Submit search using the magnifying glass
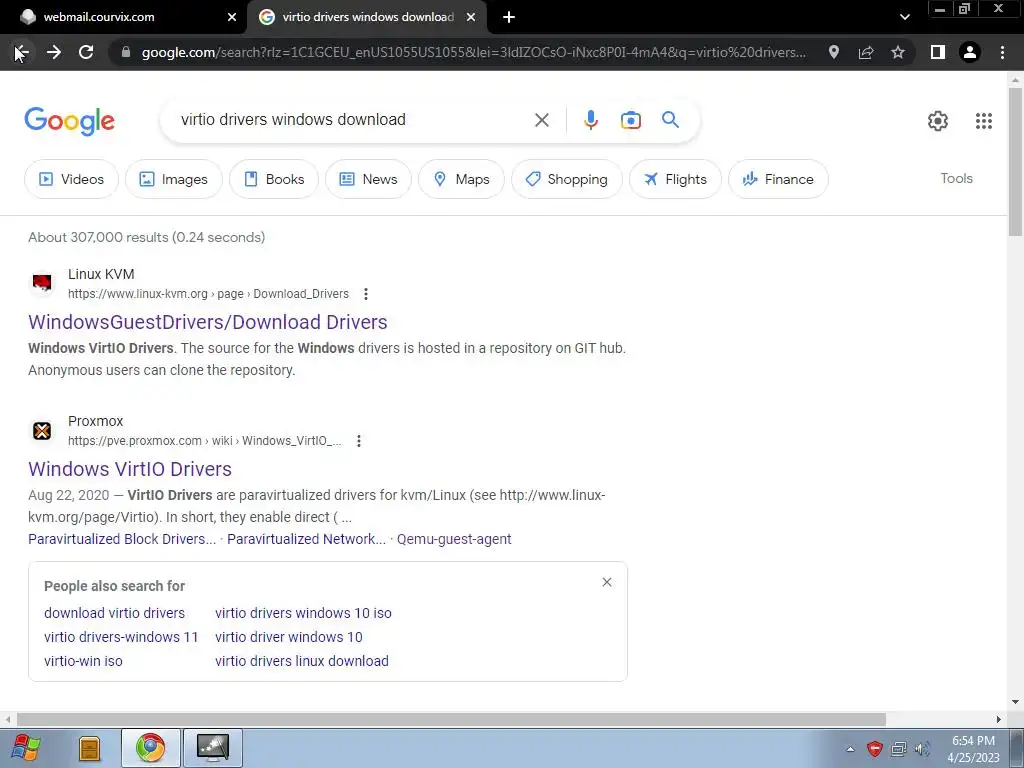The width and height of the screenshot is (1024, 768). [x=670, y=120]
